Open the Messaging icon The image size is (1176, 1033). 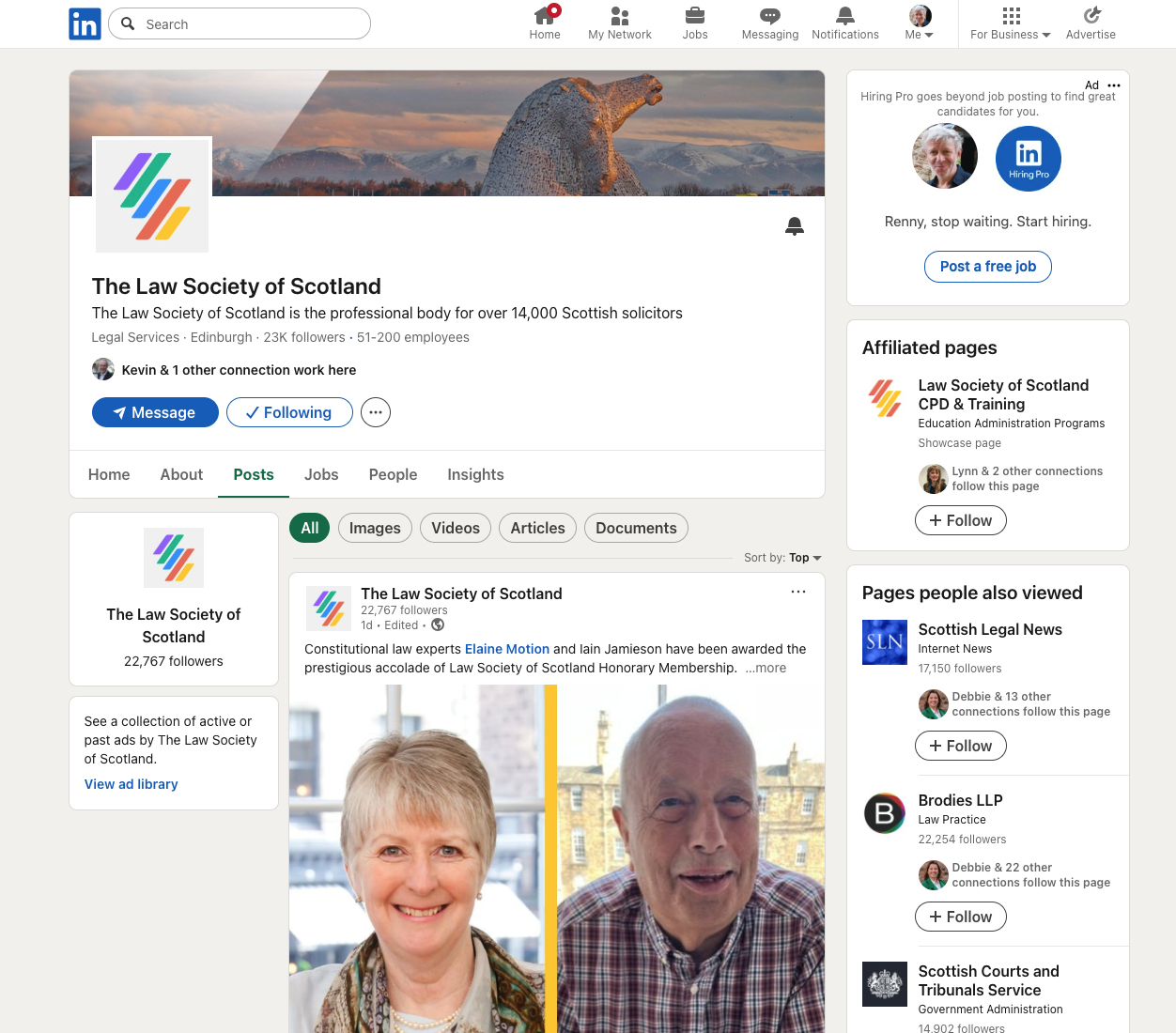[770, 23]
